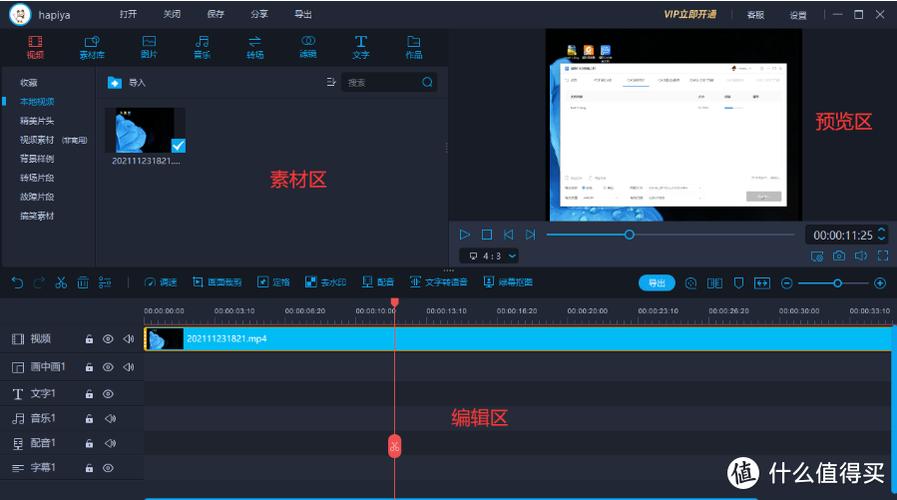Enter fullscreen preview

[883, 256]
